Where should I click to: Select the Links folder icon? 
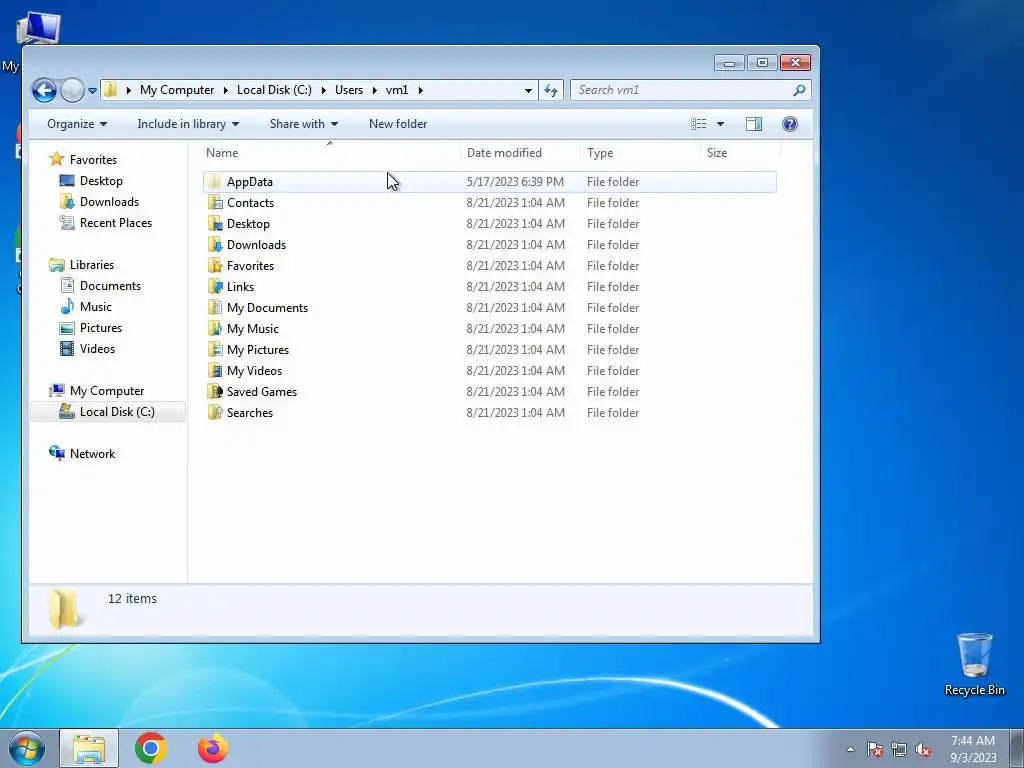(x=215, y=287)
